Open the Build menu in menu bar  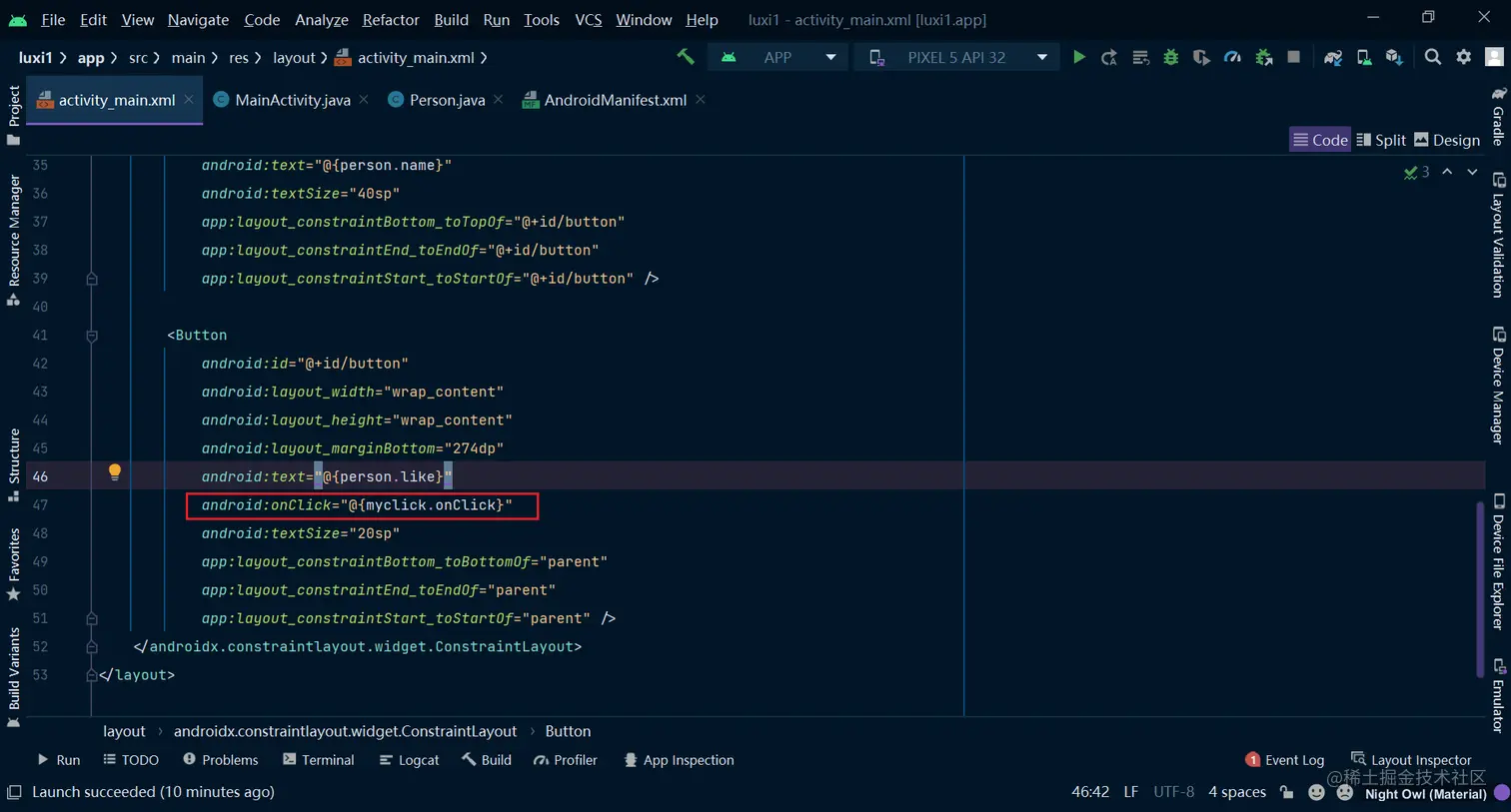point(451,20)
